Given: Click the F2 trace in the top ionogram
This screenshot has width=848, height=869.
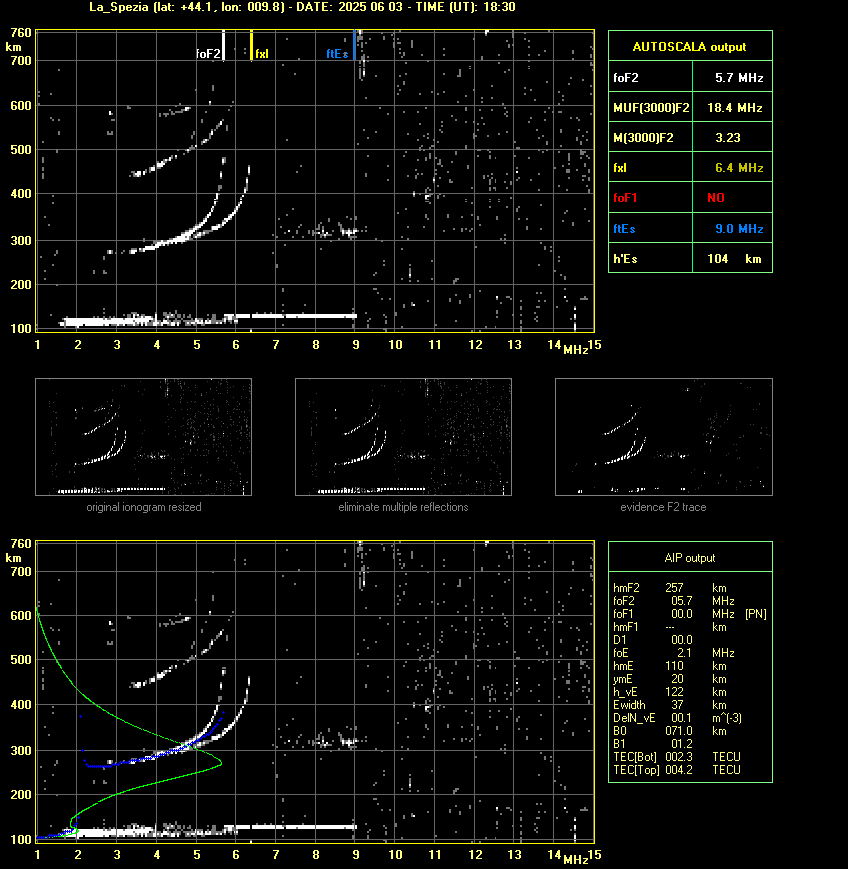Looking at the screenshot, I should point(183,237).
